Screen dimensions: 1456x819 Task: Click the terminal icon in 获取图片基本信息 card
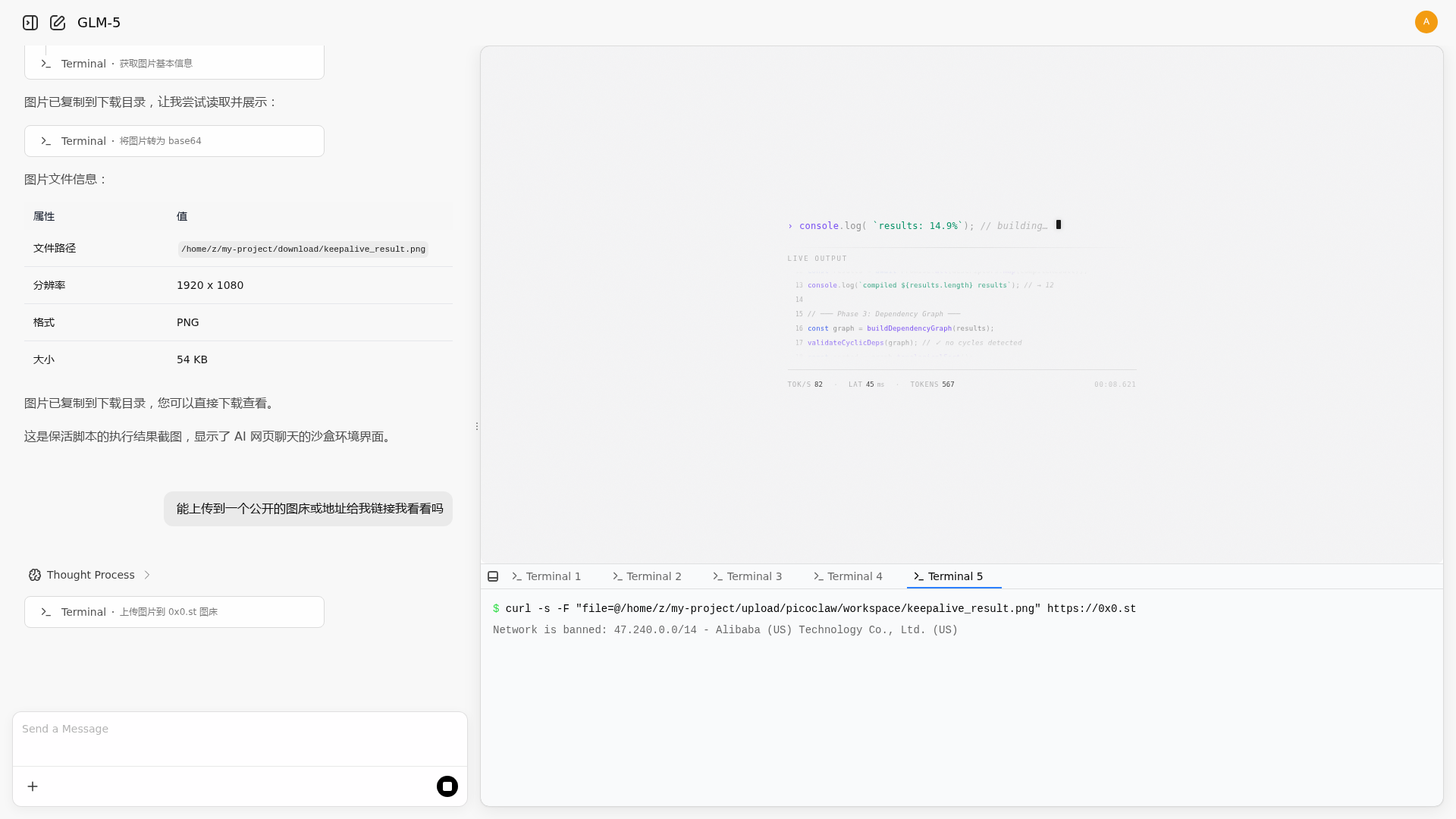[x=45, y=64]
